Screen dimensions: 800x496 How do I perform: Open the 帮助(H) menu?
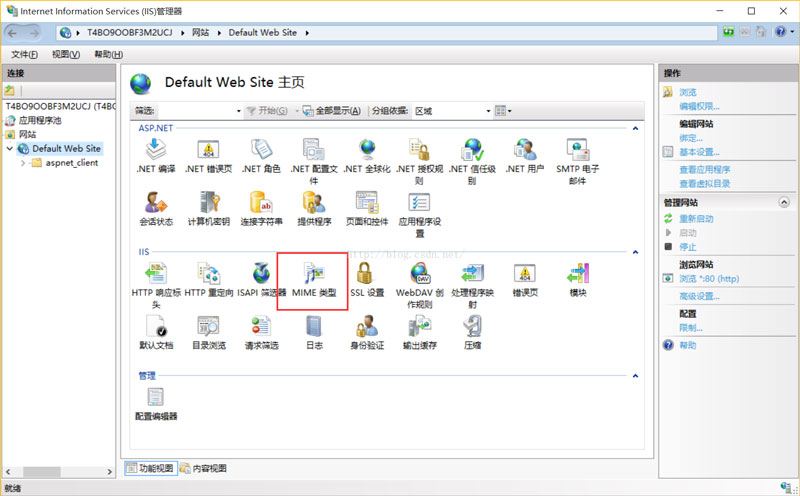(x=108, y=55)
